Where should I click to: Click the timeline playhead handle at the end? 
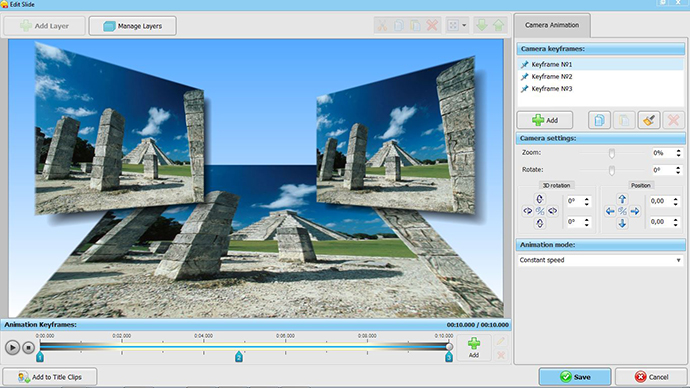(x=449, y=347)
